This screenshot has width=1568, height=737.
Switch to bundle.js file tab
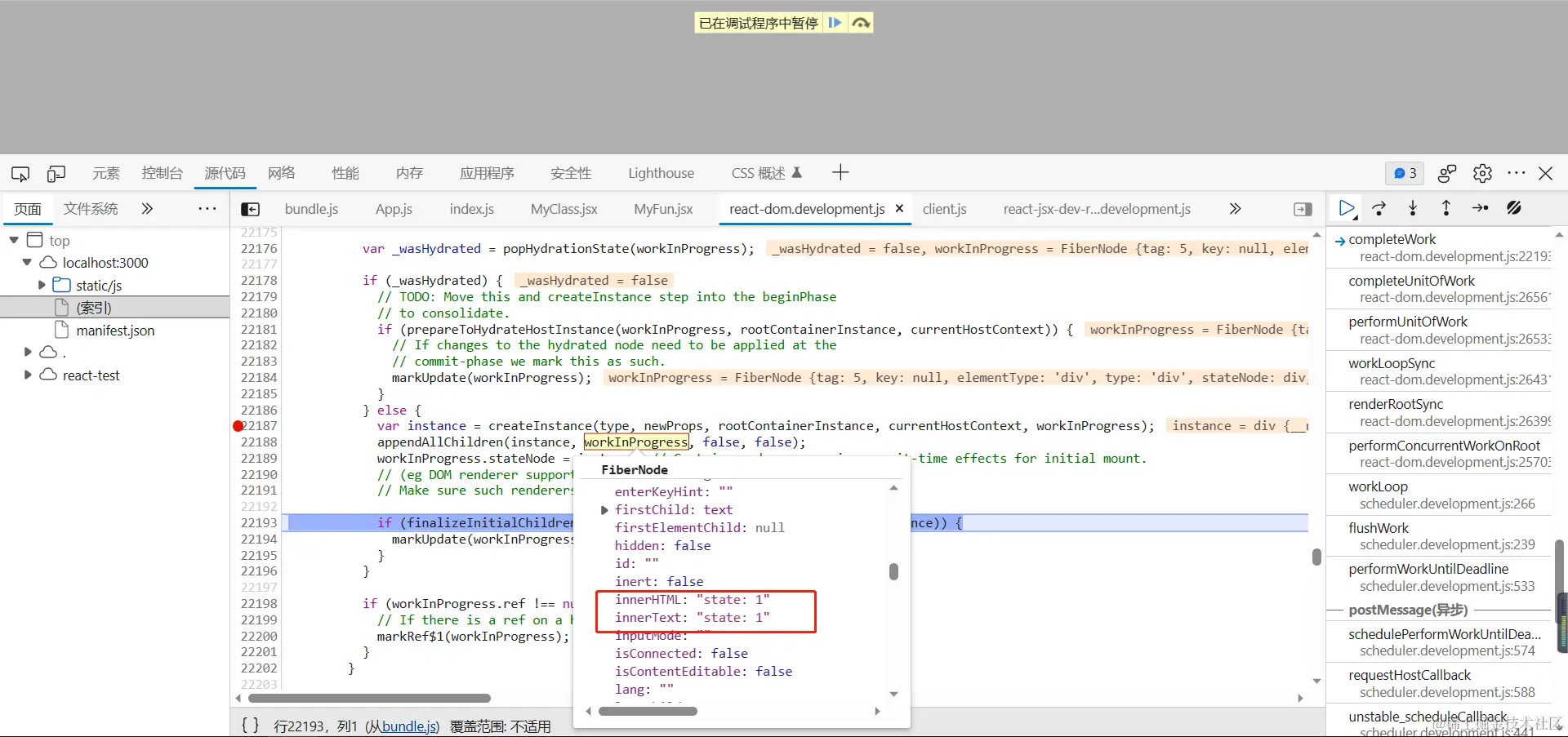(x=311, y=209)
